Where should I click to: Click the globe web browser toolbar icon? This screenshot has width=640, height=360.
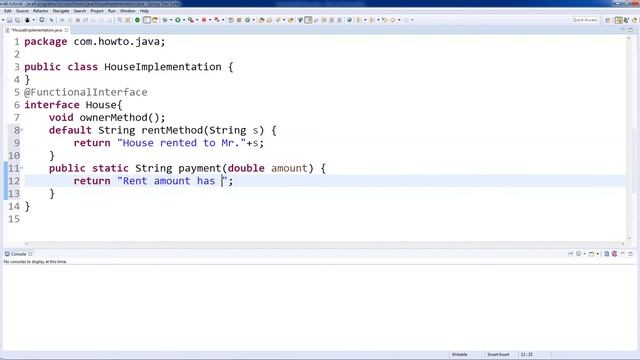(x=349, y=20)
